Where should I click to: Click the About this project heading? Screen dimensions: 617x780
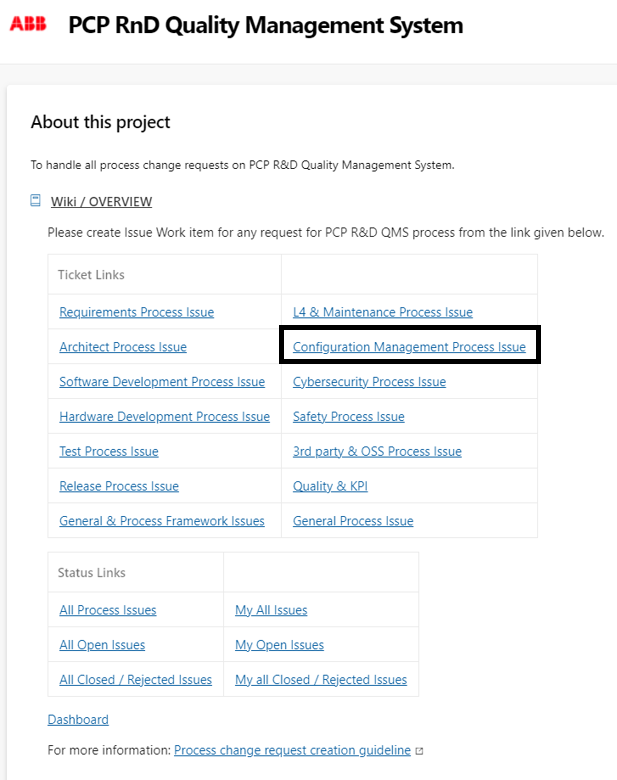(101, 122)
